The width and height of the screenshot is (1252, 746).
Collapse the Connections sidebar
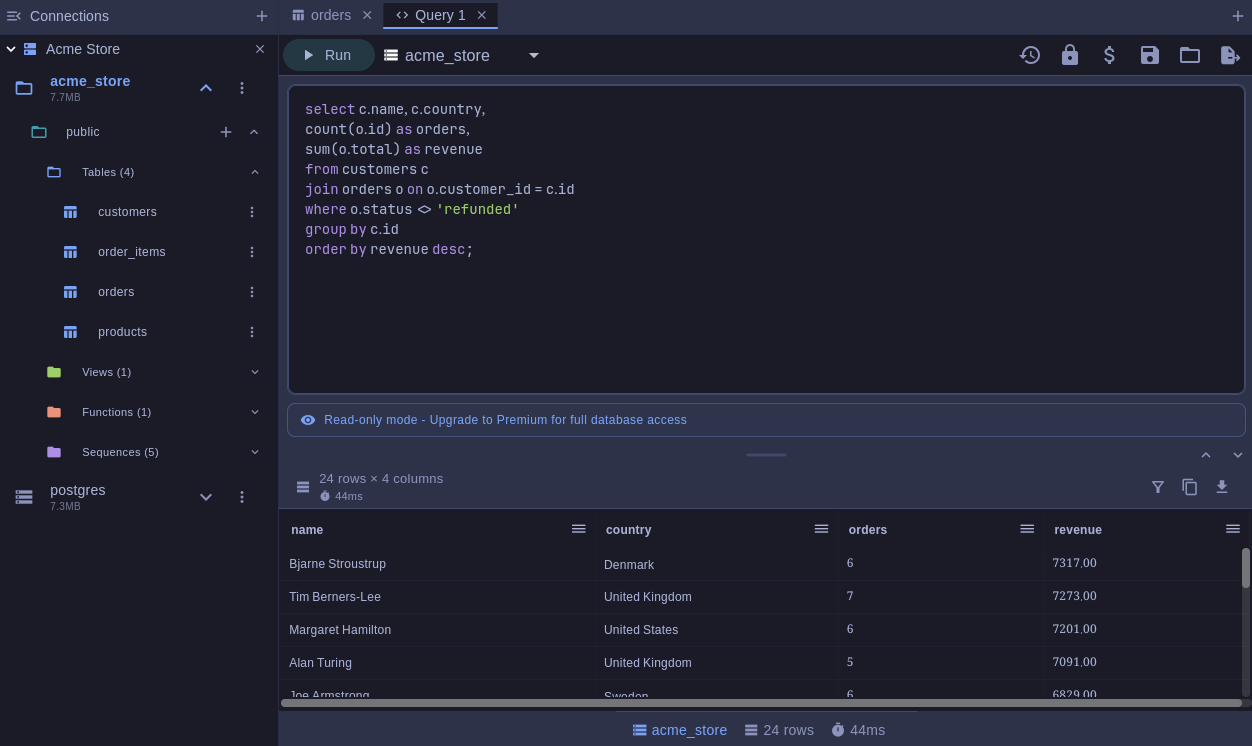13,16
